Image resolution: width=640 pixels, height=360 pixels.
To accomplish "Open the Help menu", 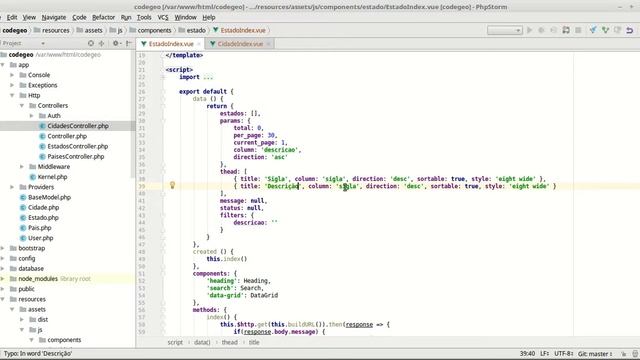I will [209, 17].
